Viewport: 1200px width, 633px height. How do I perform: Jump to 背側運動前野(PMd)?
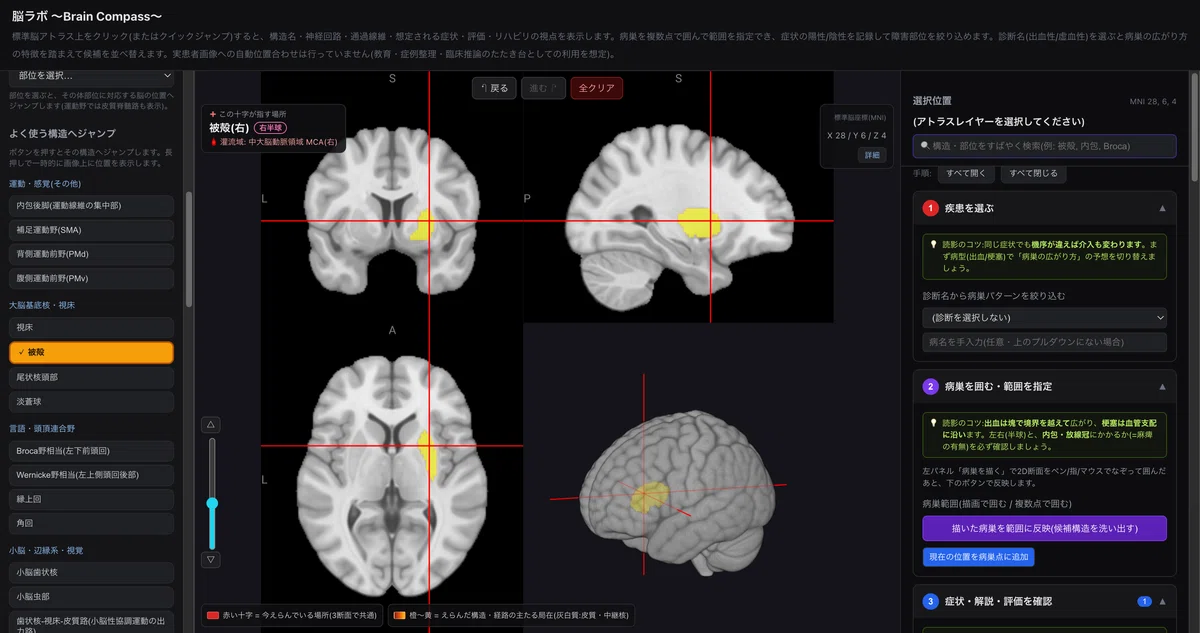(x=92, y=254)
